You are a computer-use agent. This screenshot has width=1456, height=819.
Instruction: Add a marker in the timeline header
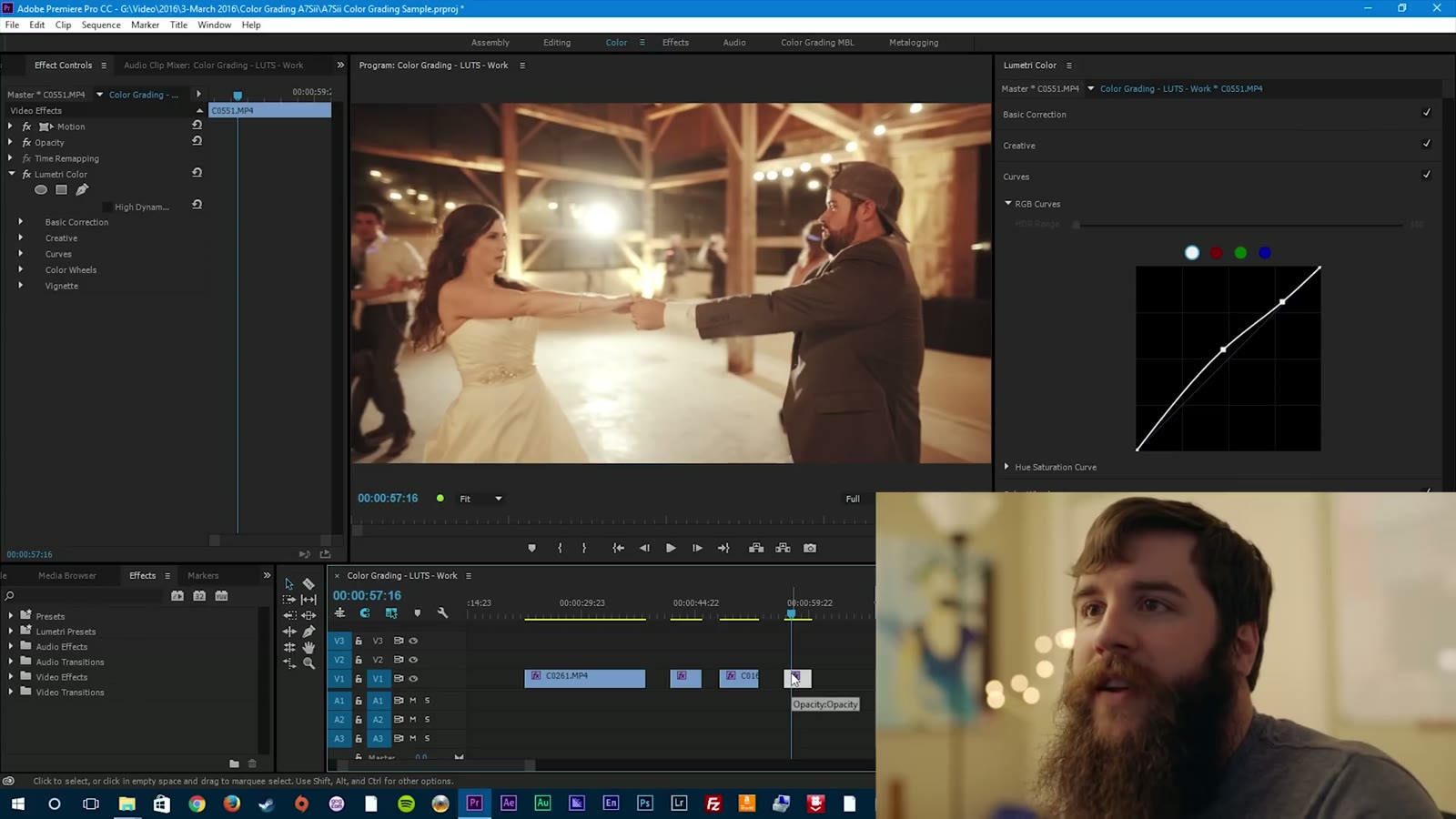[x=418, y=613]
